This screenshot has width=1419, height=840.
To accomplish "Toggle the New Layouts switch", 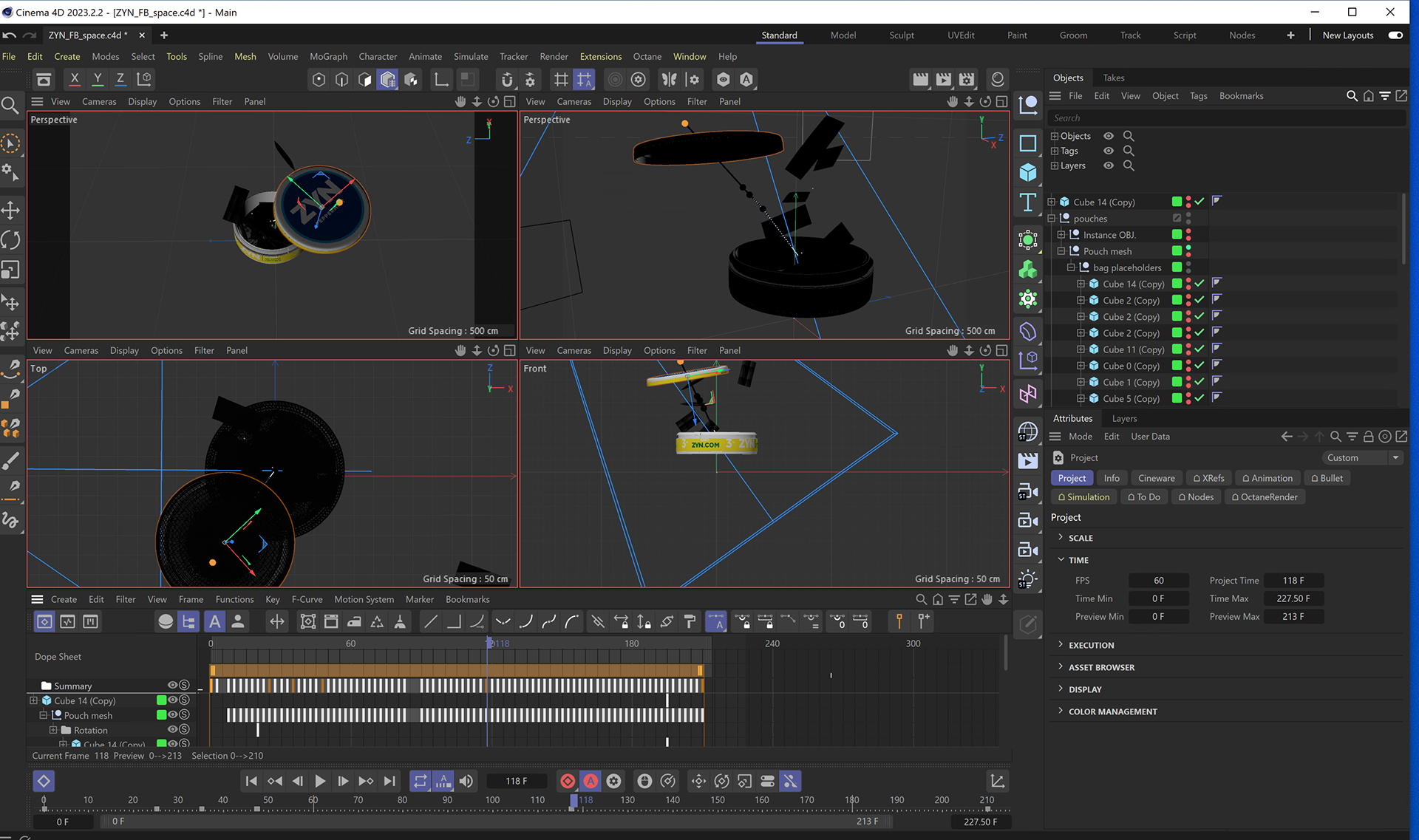I will (1395, 35).
